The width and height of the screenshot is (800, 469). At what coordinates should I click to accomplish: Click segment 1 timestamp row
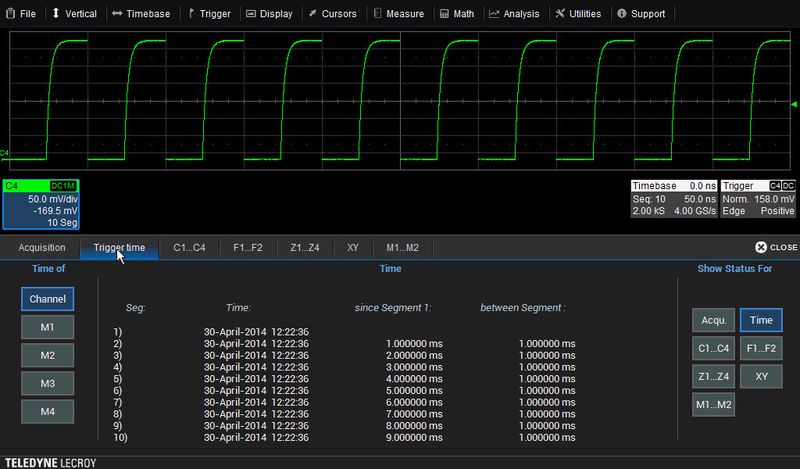(256, 332)
